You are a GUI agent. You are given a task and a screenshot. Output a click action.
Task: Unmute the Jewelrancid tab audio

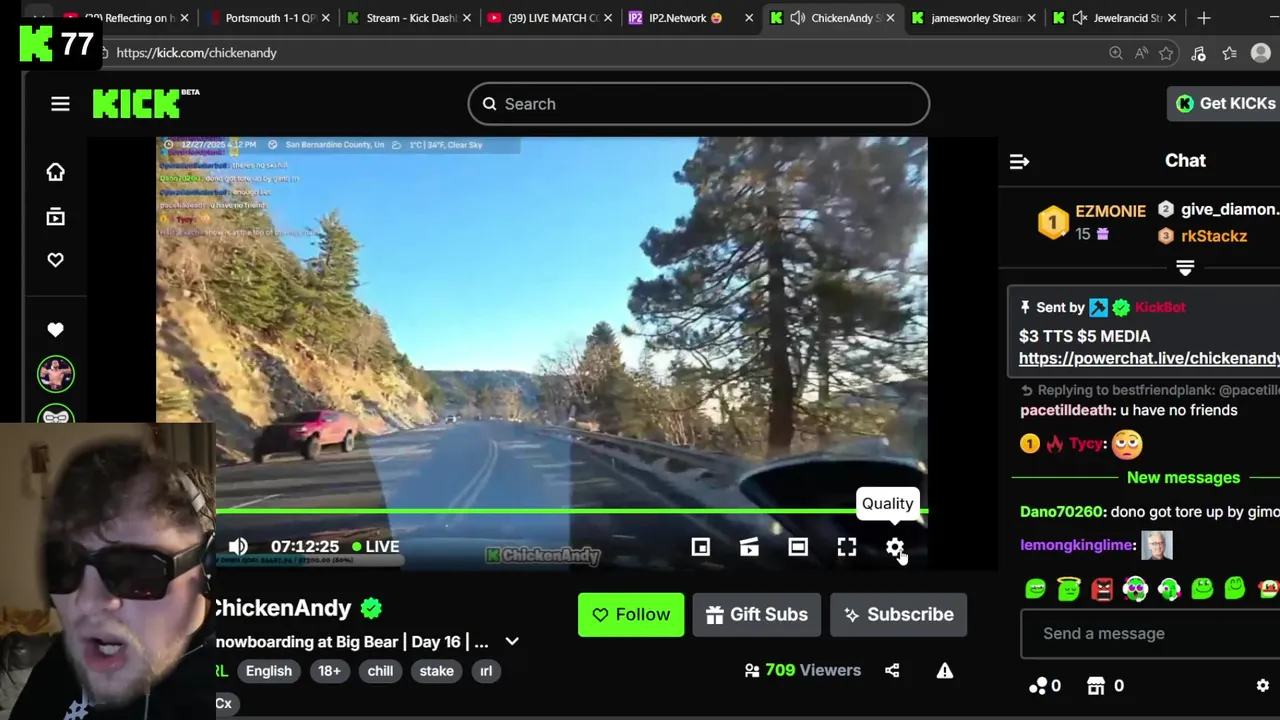click(x=1079, y=18)
